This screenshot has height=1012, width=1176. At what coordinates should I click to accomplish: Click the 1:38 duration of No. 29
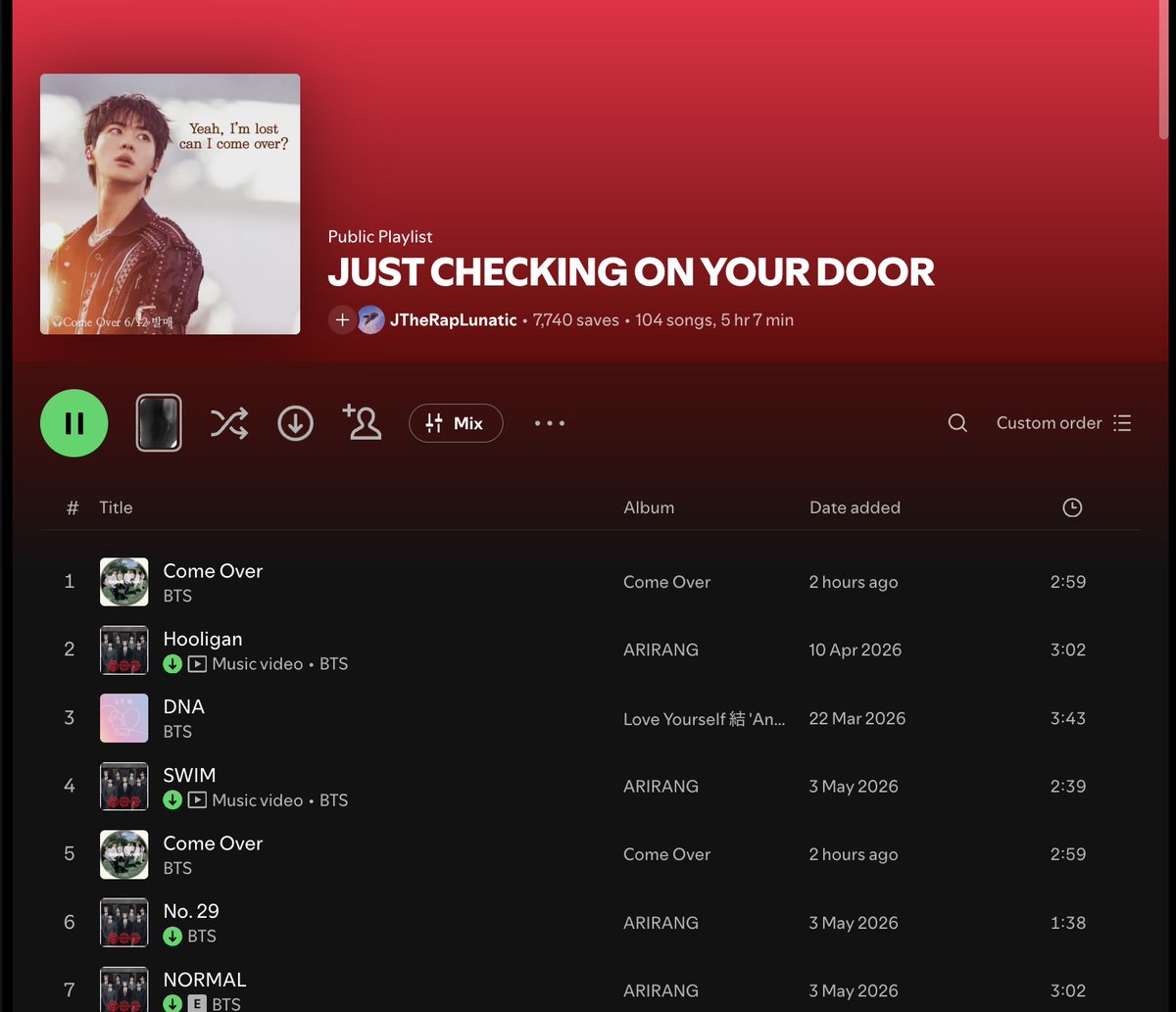coord(1068,923)
